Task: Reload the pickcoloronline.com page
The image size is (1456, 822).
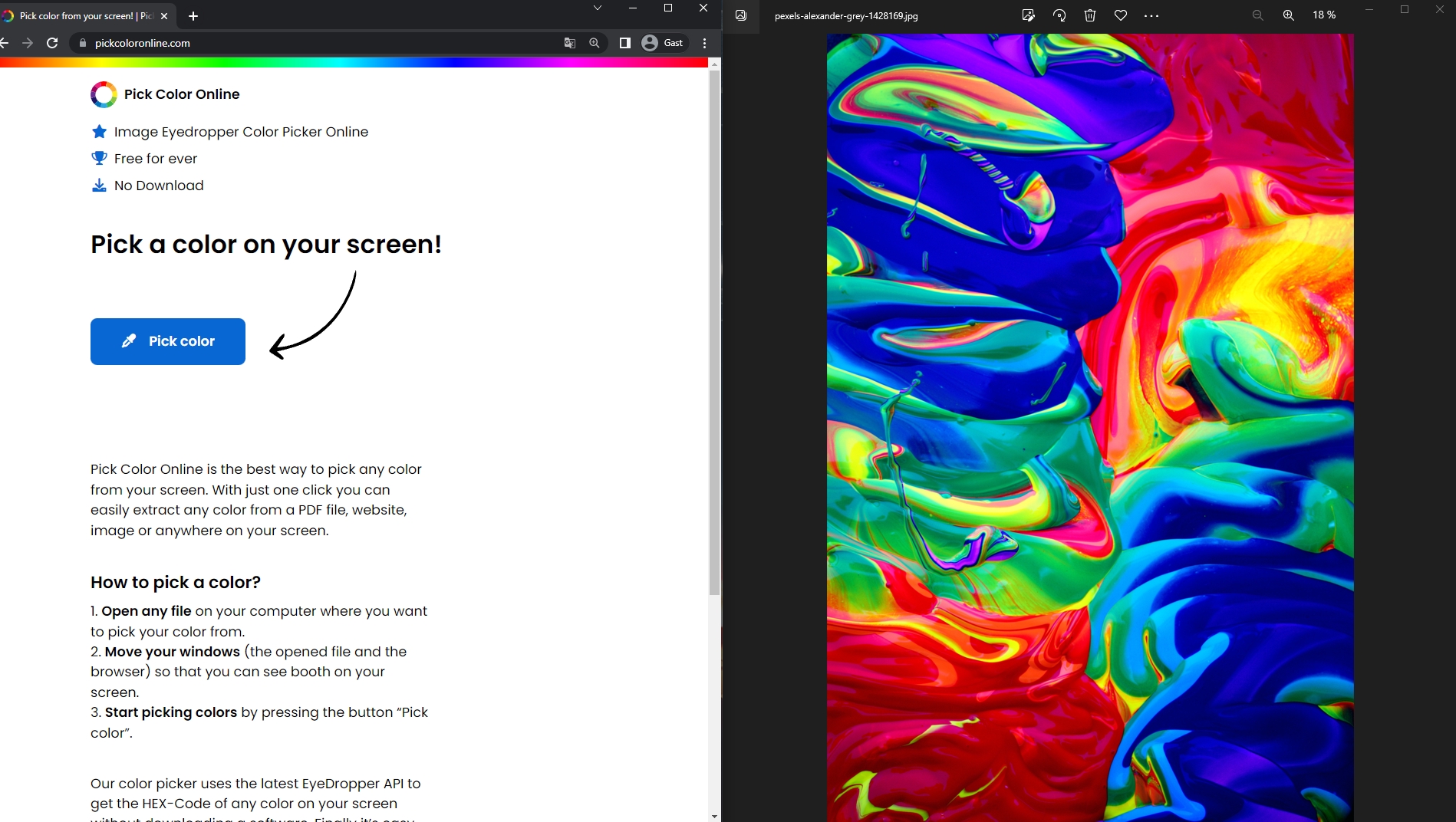Action: click(52, 43)
